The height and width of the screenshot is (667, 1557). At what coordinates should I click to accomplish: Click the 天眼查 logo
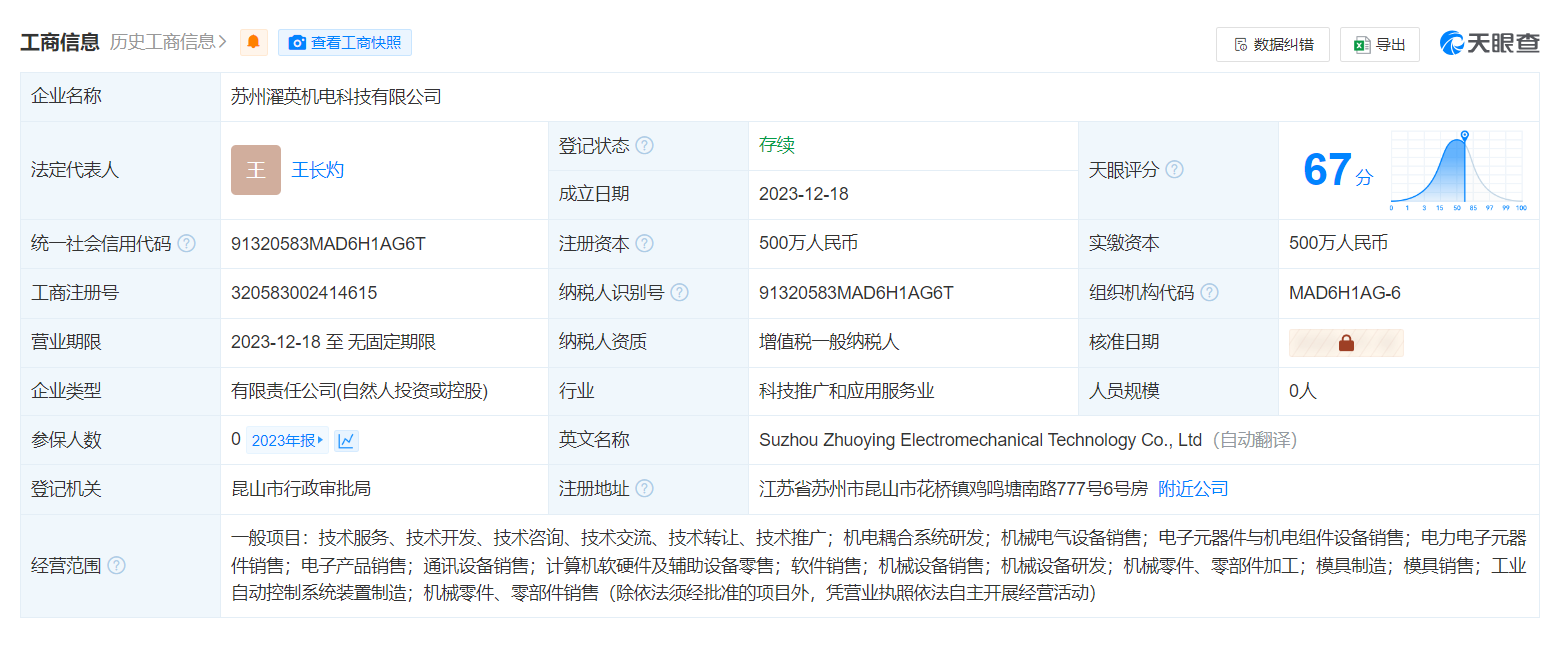point(1489,43)
